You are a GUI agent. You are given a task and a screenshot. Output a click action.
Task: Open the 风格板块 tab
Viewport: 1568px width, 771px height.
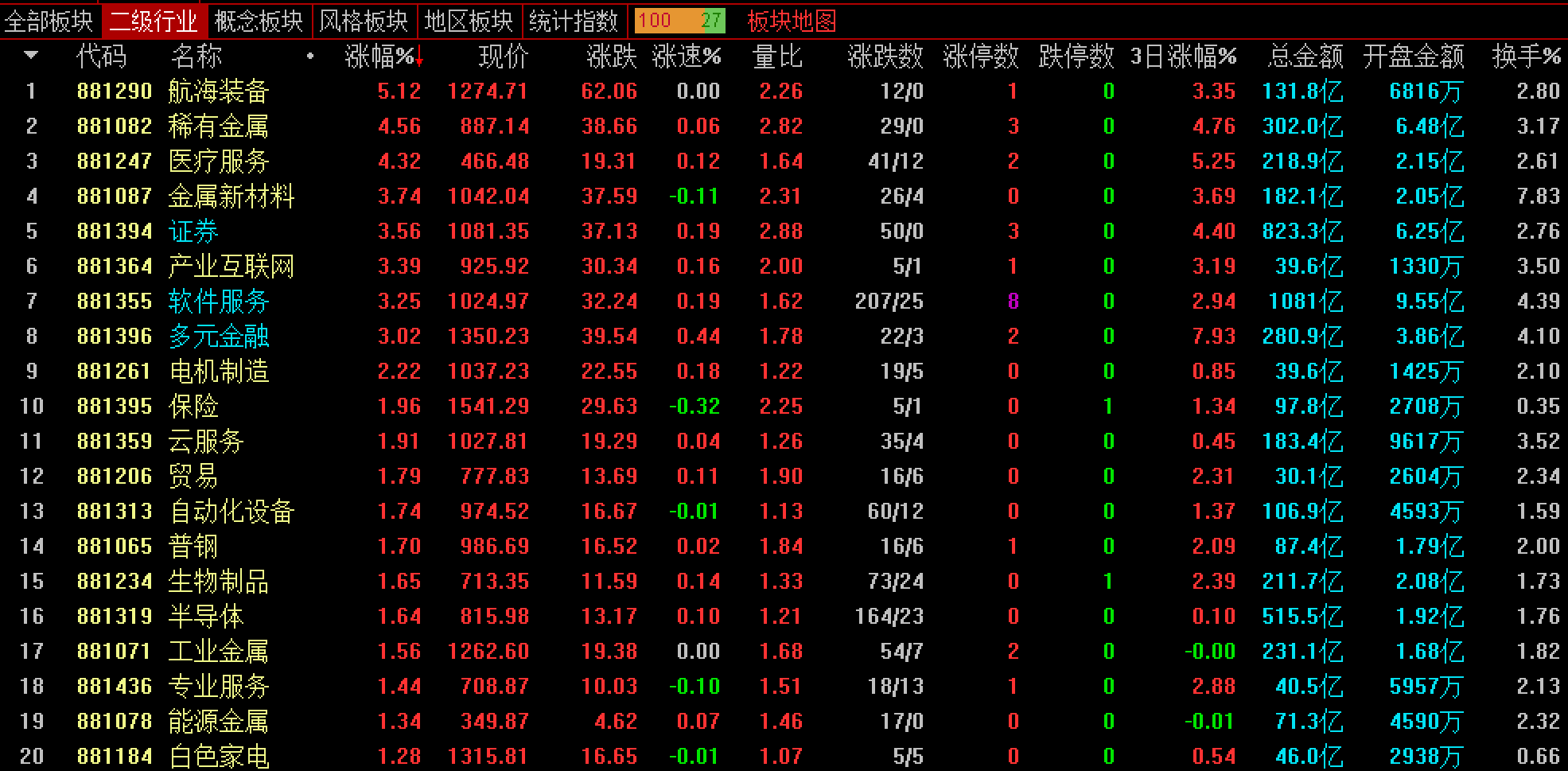(x=364, y=21)
